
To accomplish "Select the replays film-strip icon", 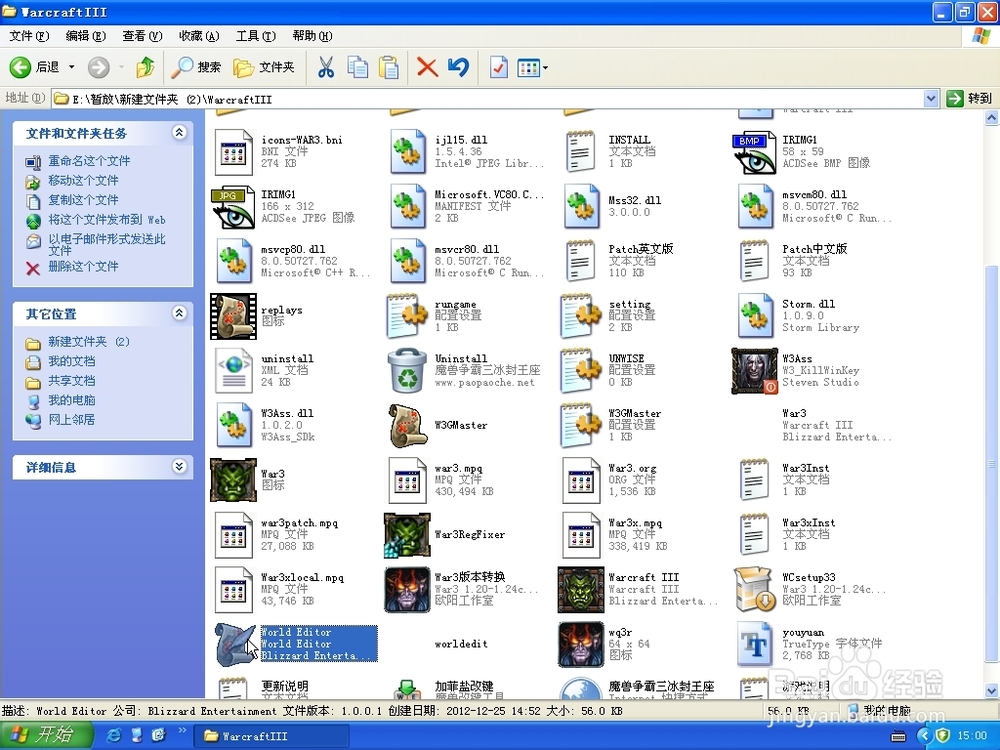I will click(233, 316).
